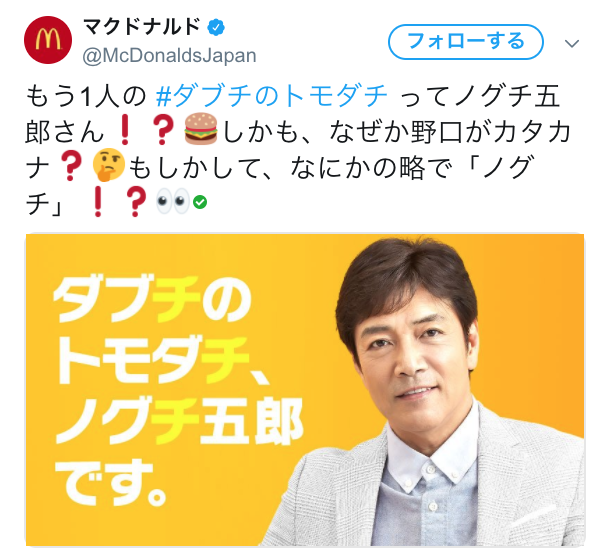The image size is (604, 560).
Task: Follow the account with フォローする button
Action: [466, 42]
